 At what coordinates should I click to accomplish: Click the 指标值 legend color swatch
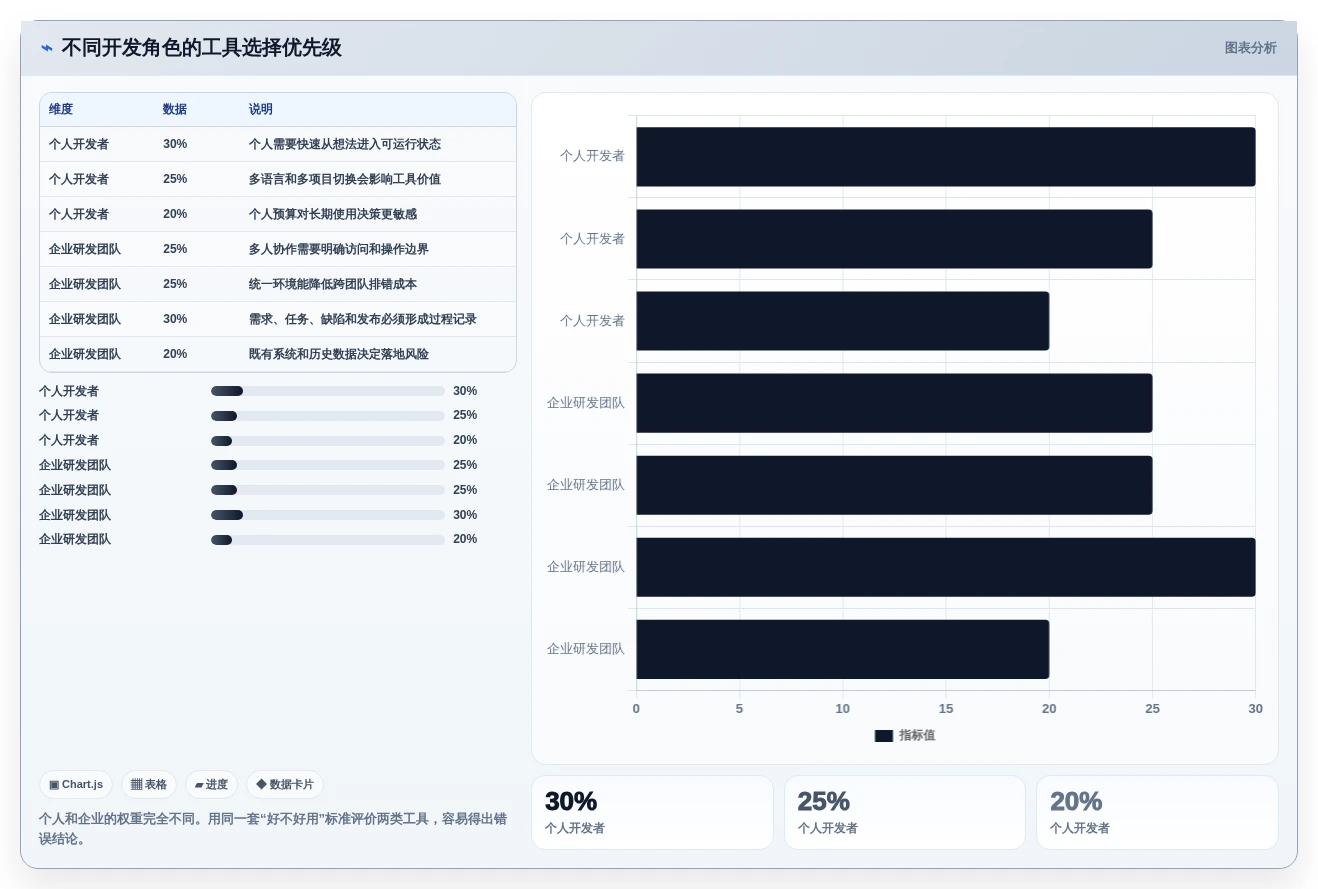coord(884,736)
